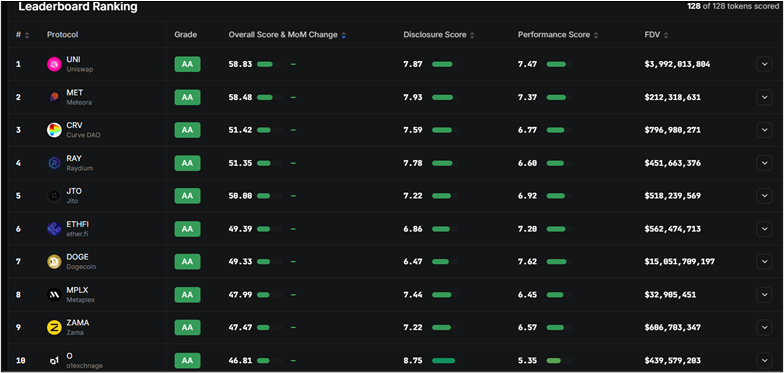The height and width of the screenshot is (373, 784).
Task: Expand the ETHFI ether.fi row chevron
Action: pyautogui.click(x=764, y=229)
